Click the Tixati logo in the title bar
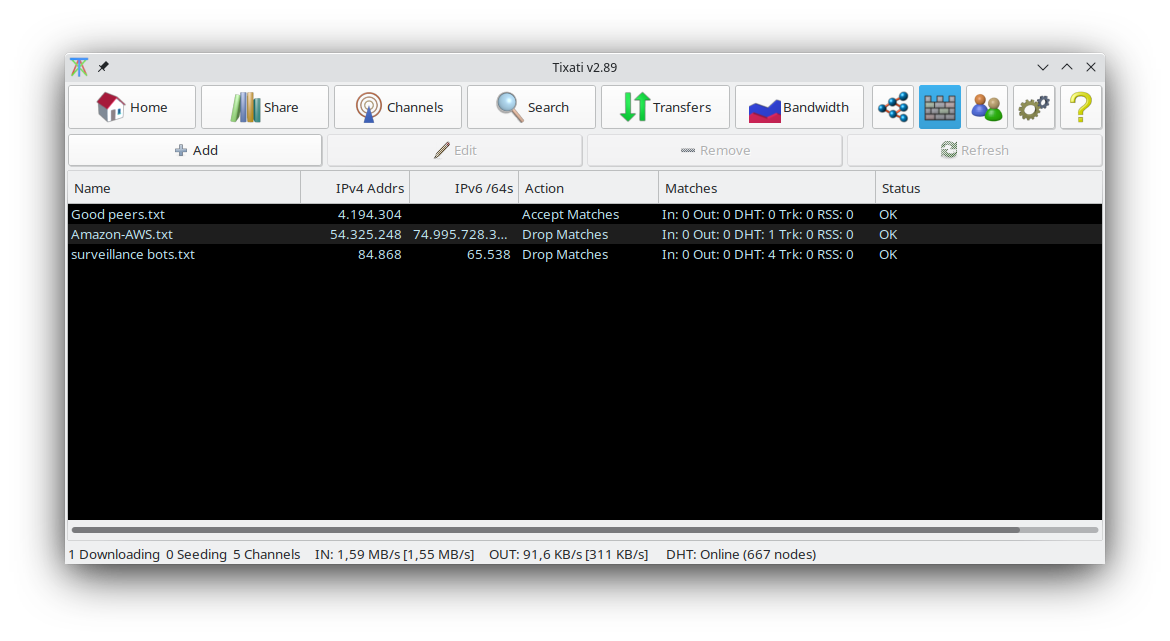1170x641 pixels. point(78,67)
